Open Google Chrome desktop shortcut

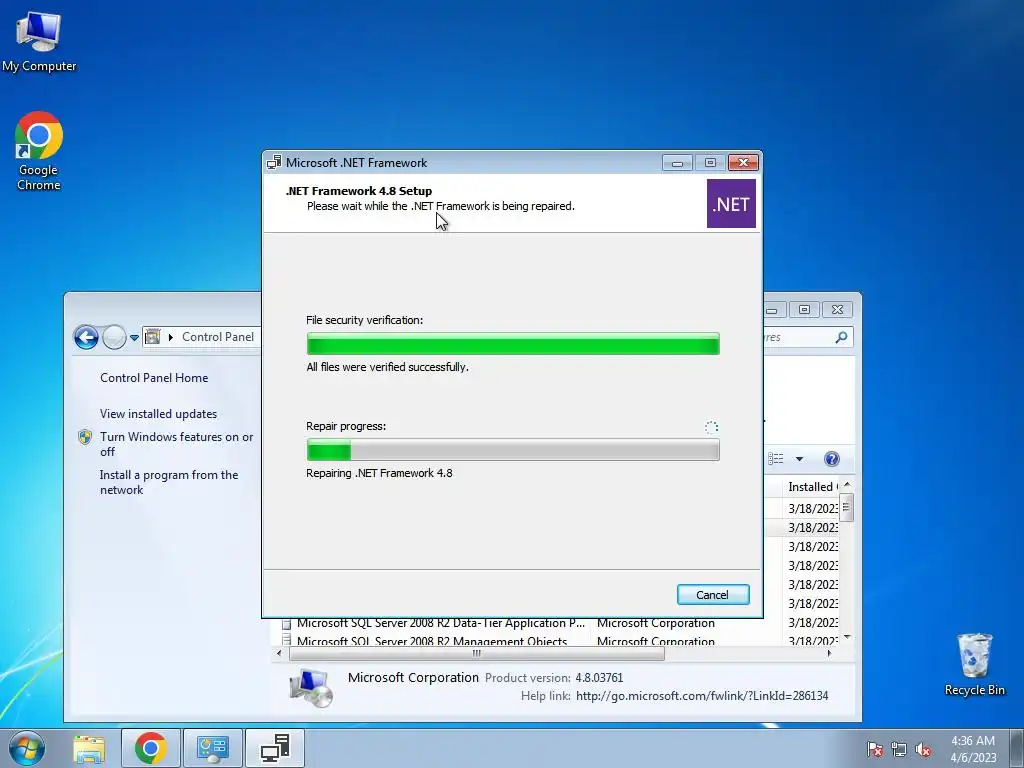[x=39, y=152]
